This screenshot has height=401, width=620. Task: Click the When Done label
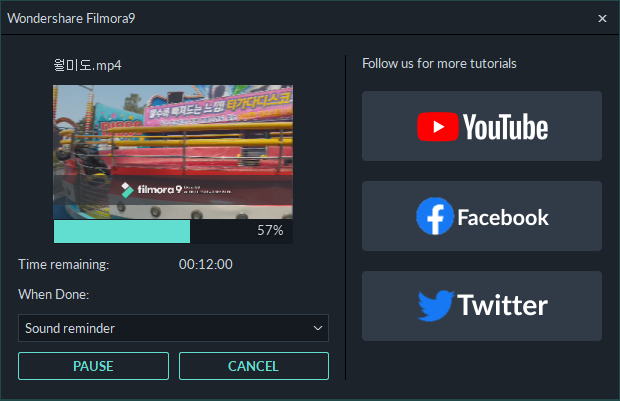click(x=54, y=294)
